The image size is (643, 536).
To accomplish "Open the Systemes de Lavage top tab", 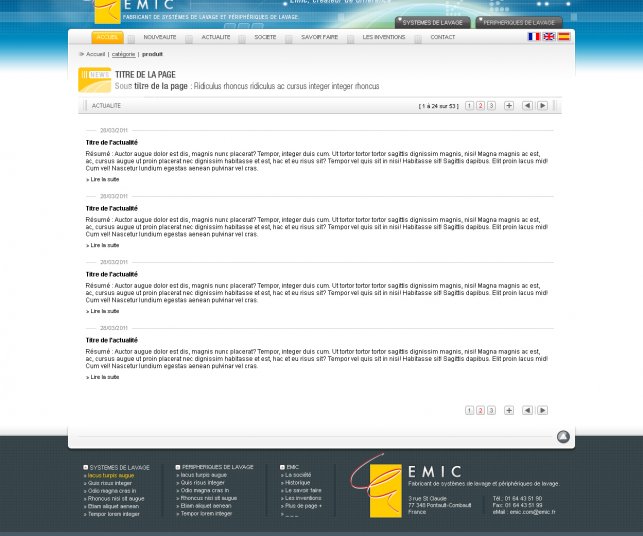I will coord(432,22).
